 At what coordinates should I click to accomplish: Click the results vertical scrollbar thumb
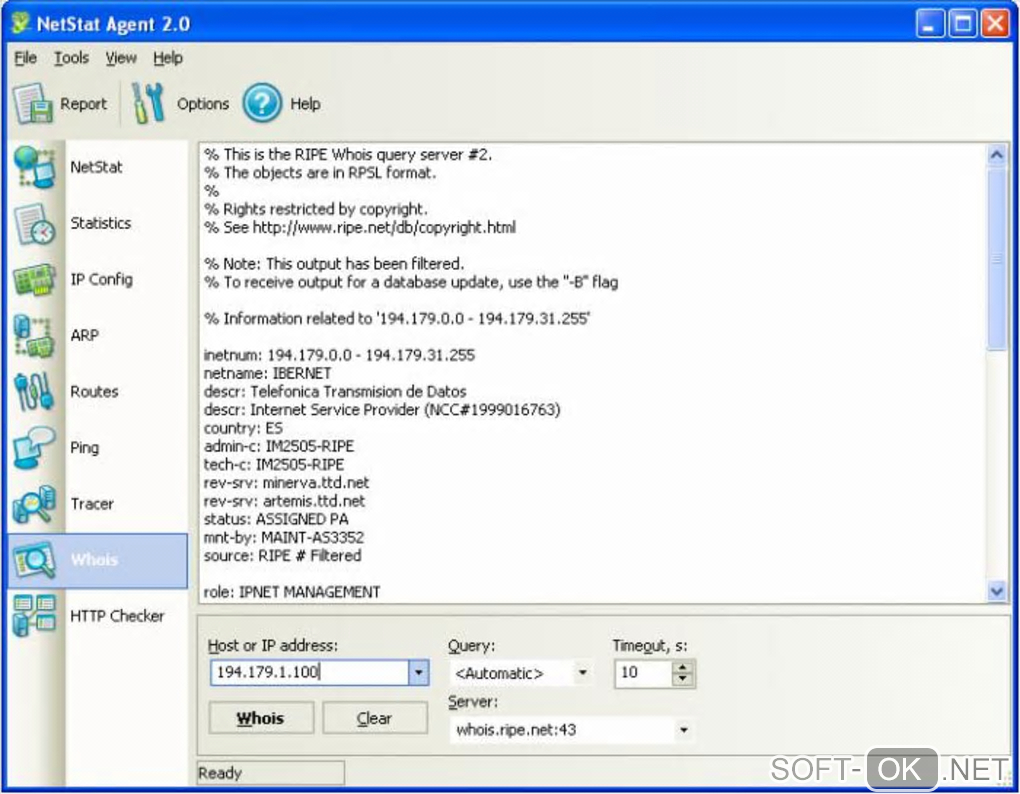pyautogui.click(x=996, y=259)
